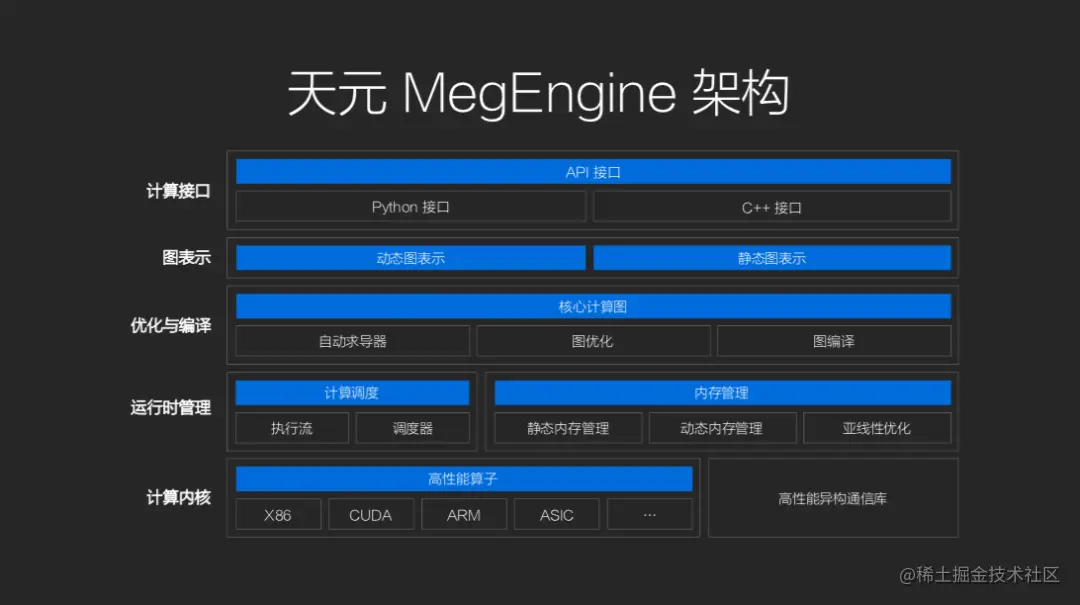Click the 图表示 row label
This screenshot has width=1080, height=605.
click(187, 258)
